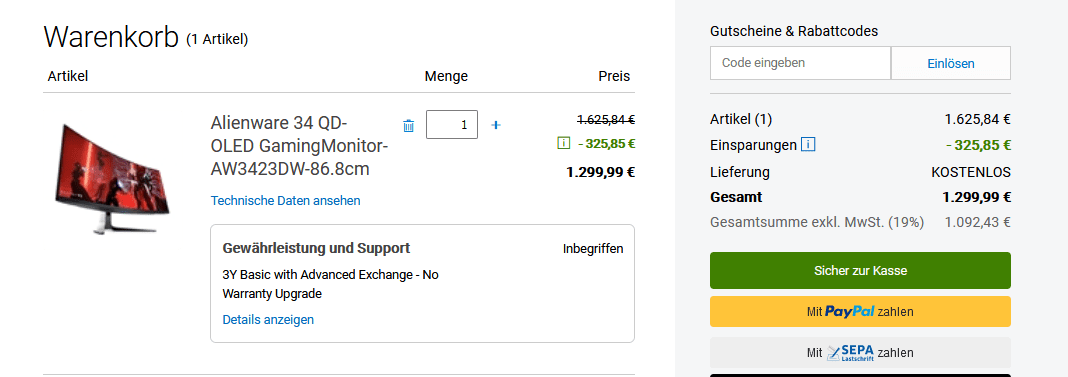Click the Gesamtsumme exkl. MwSt. line
Image resolution: width=1068 pixels, height=377 pixels.
(x=860, y=222)
